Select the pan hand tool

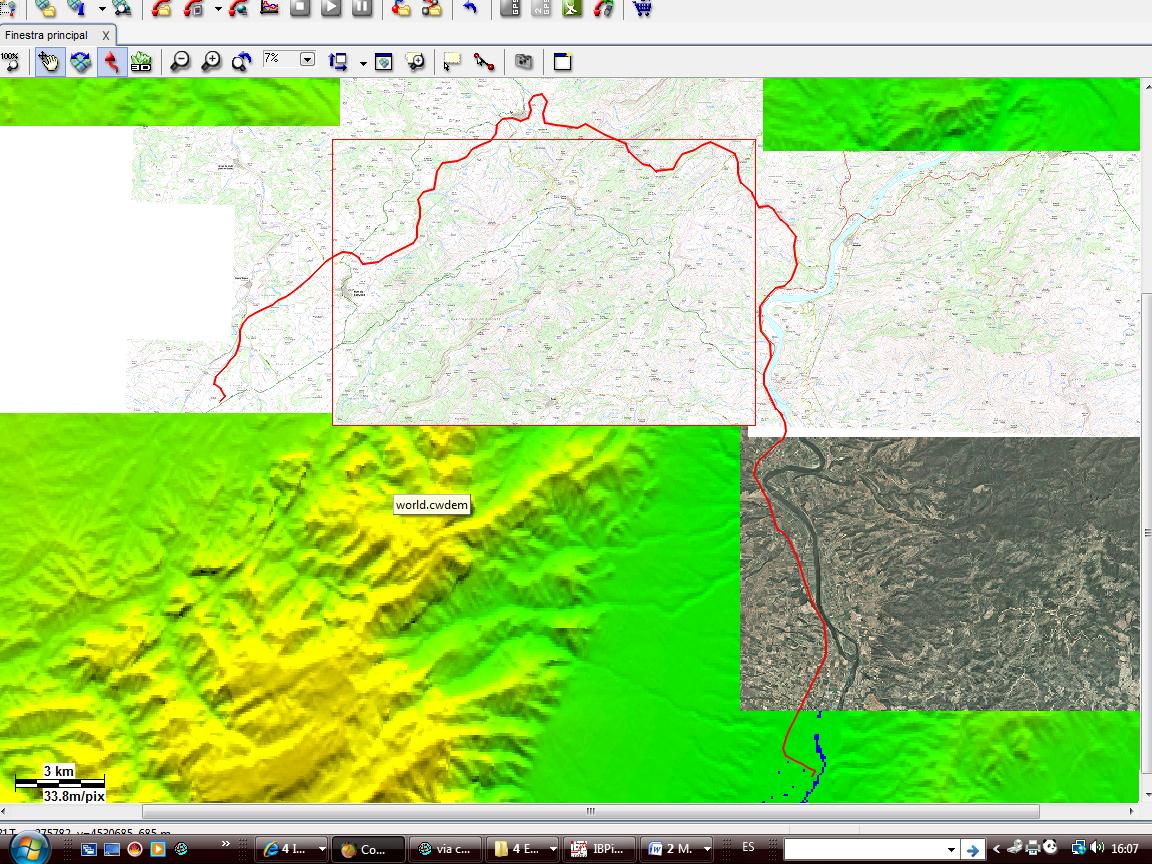pyautogui.click(x=49, y=62)
